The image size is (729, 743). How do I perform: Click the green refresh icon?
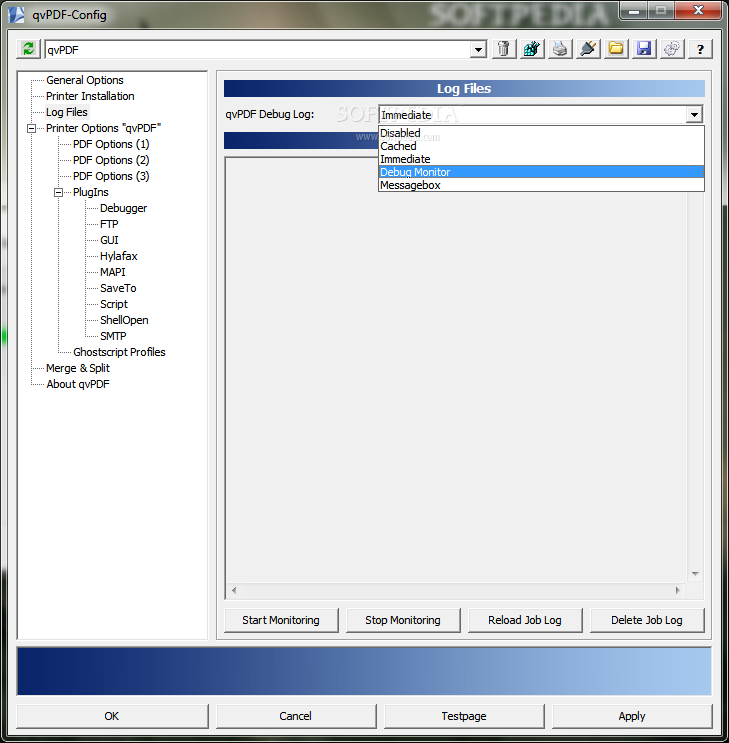(28, 49)
